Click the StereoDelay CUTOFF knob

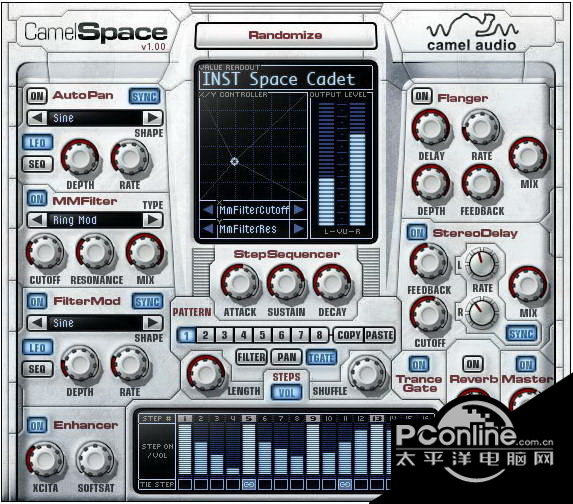tap(429, 315)
